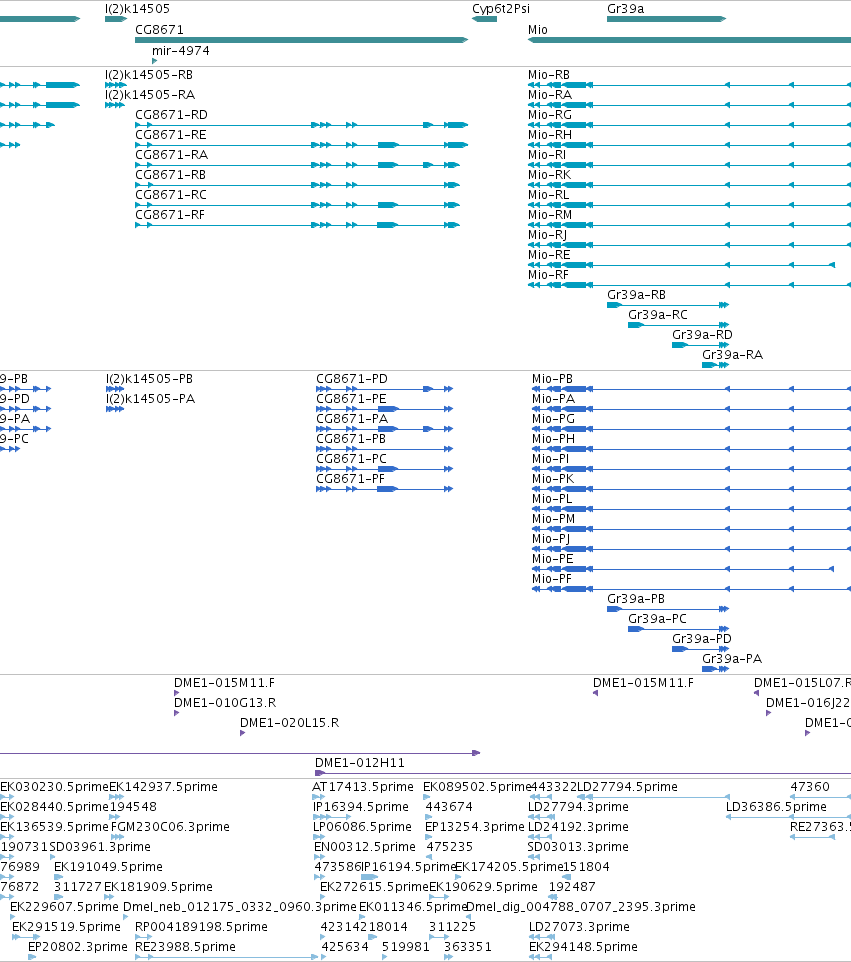Click the IP16394.5prime EST
Screen dimensions: 851x962
pos(331,817)
